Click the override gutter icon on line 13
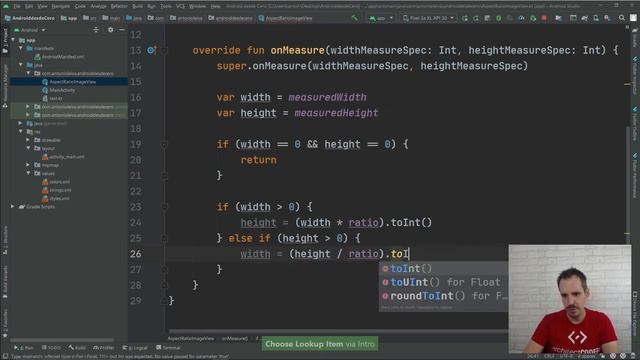The width and height of the screenshot is (640, 360). [x=151, y=50]
